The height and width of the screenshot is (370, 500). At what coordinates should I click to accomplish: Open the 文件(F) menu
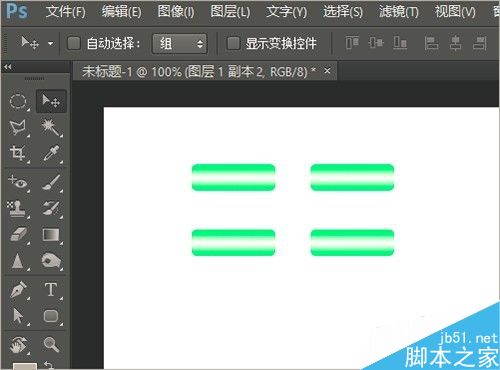pyautogui.click(x=66, y=12)
